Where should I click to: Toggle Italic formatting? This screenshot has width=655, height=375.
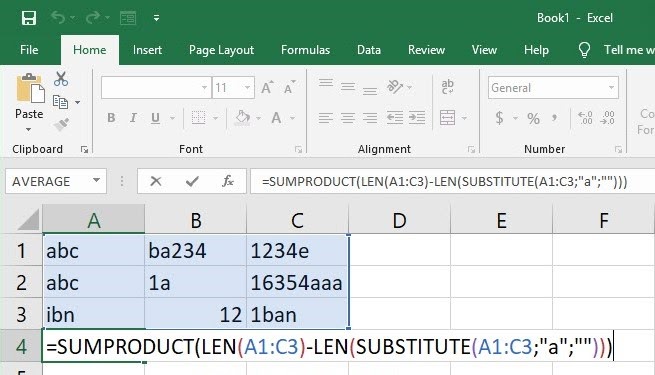click(133, 118)
